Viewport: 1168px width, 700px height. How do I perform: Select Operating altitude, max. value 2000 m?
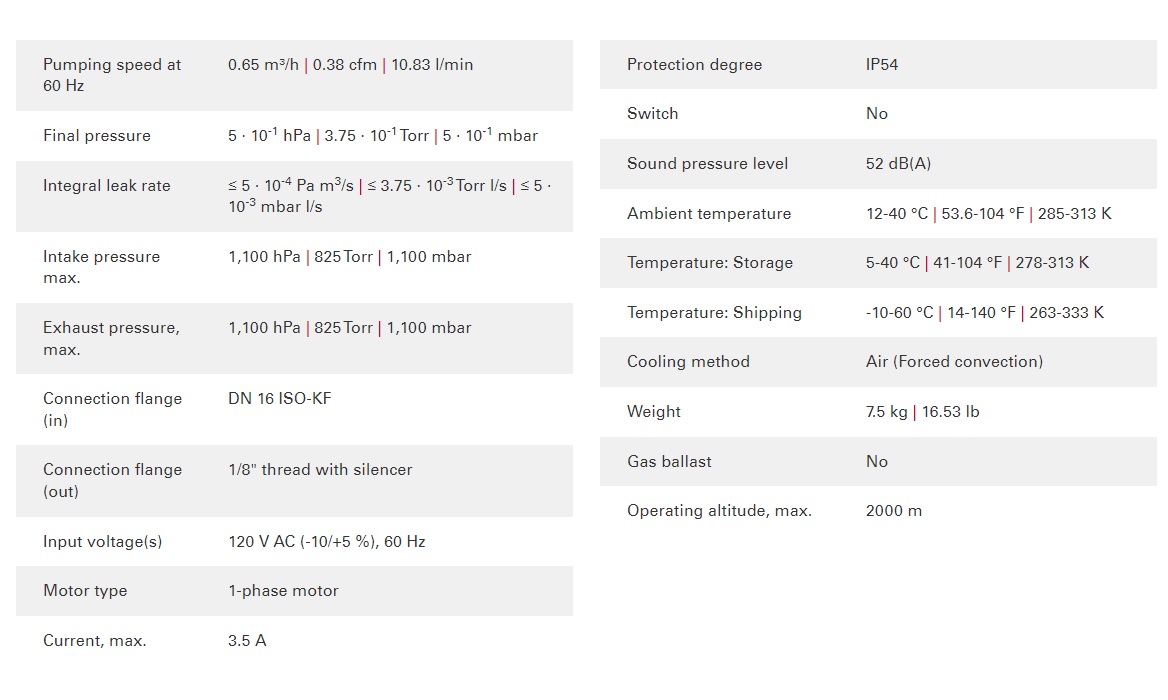[894, 511]
